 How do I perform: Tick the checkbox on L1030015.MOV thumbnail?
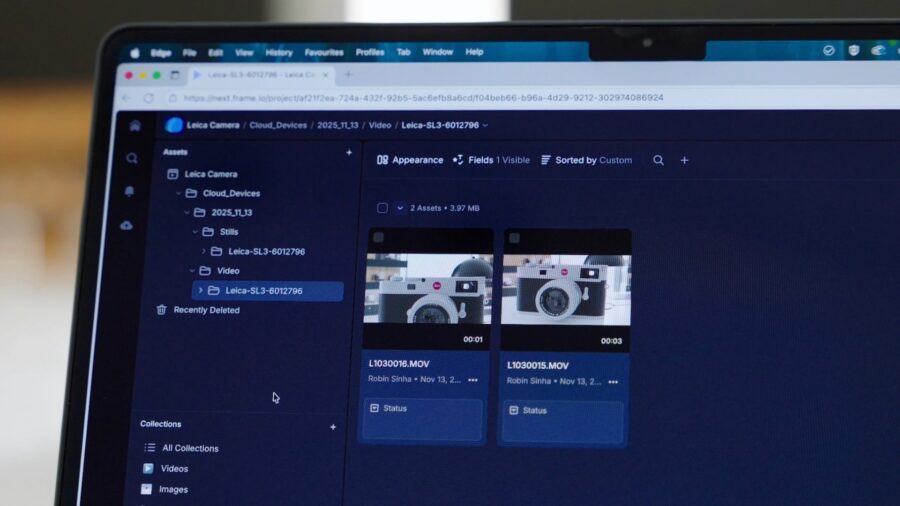point(514,238)
